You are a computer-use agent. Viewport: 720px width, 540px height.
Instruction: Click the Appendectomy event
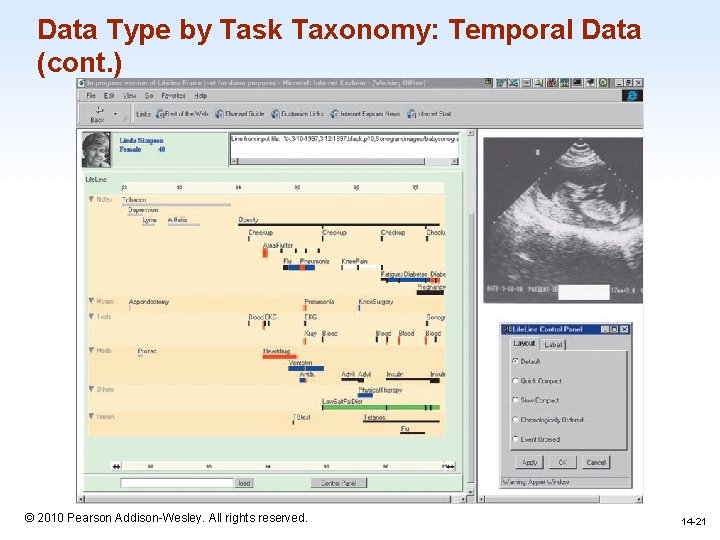[x=149, y=302]
